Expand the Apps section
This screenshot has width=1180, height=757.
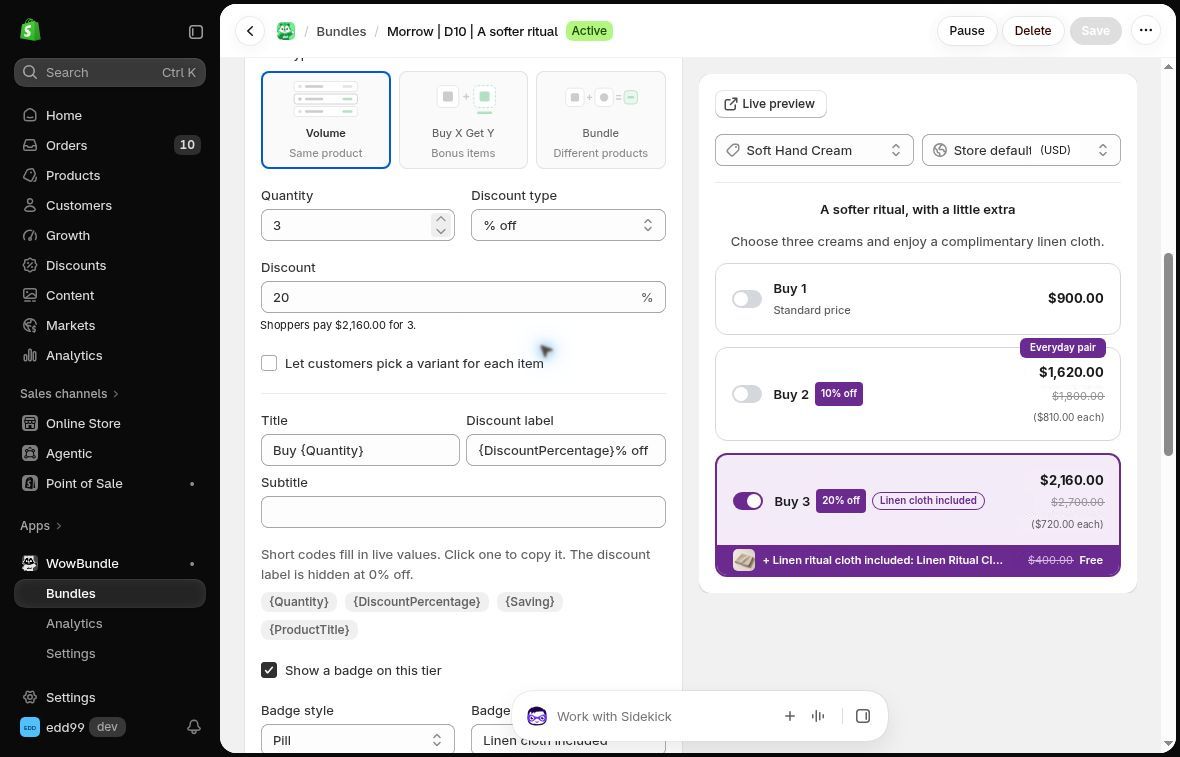tap(41, 525)
